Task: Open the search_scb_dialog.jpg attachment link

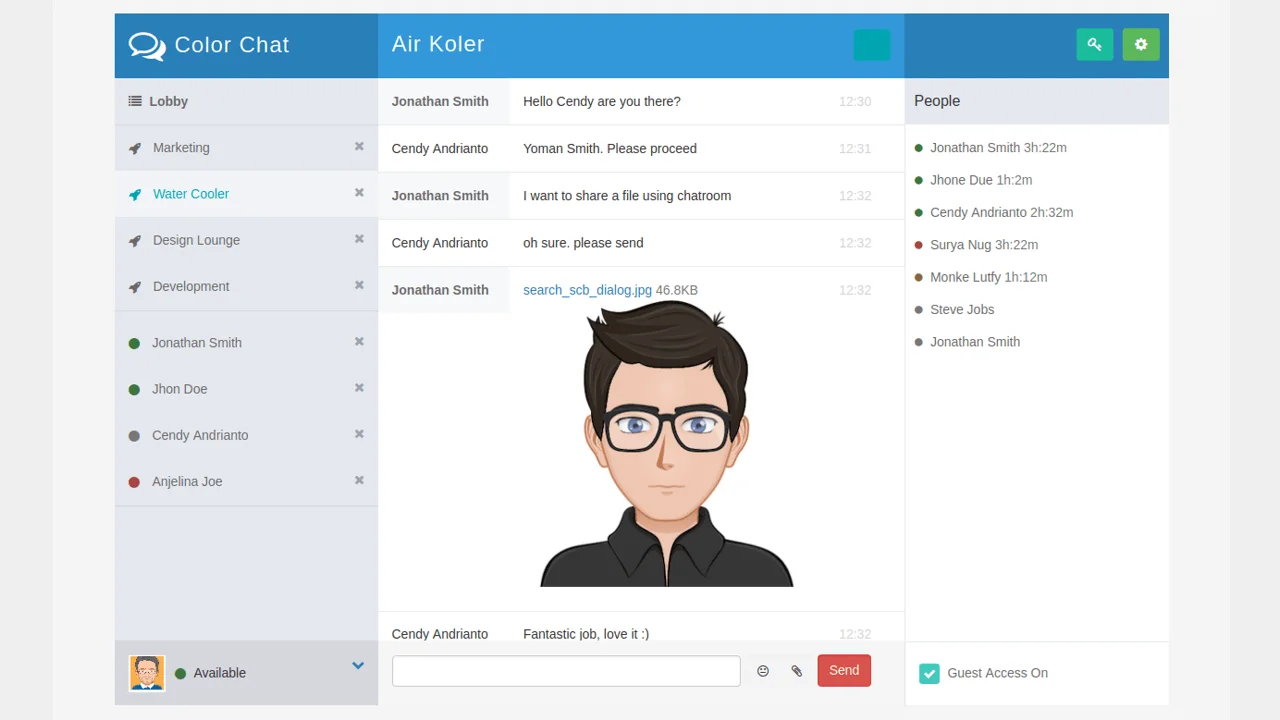Action: [587, 290]
